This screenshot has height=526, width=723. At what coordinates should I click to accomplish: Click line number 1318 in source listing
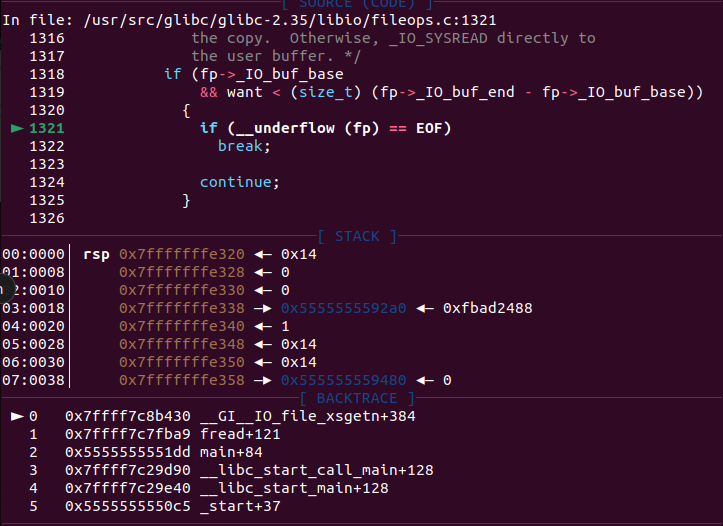[x=47, y=74]
